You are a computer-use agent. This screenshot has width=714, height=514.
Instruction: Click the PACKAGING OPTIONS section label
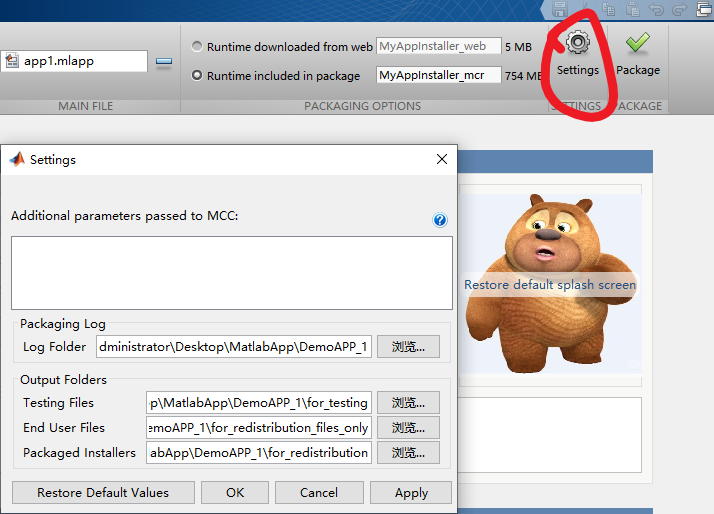[362, 106]
